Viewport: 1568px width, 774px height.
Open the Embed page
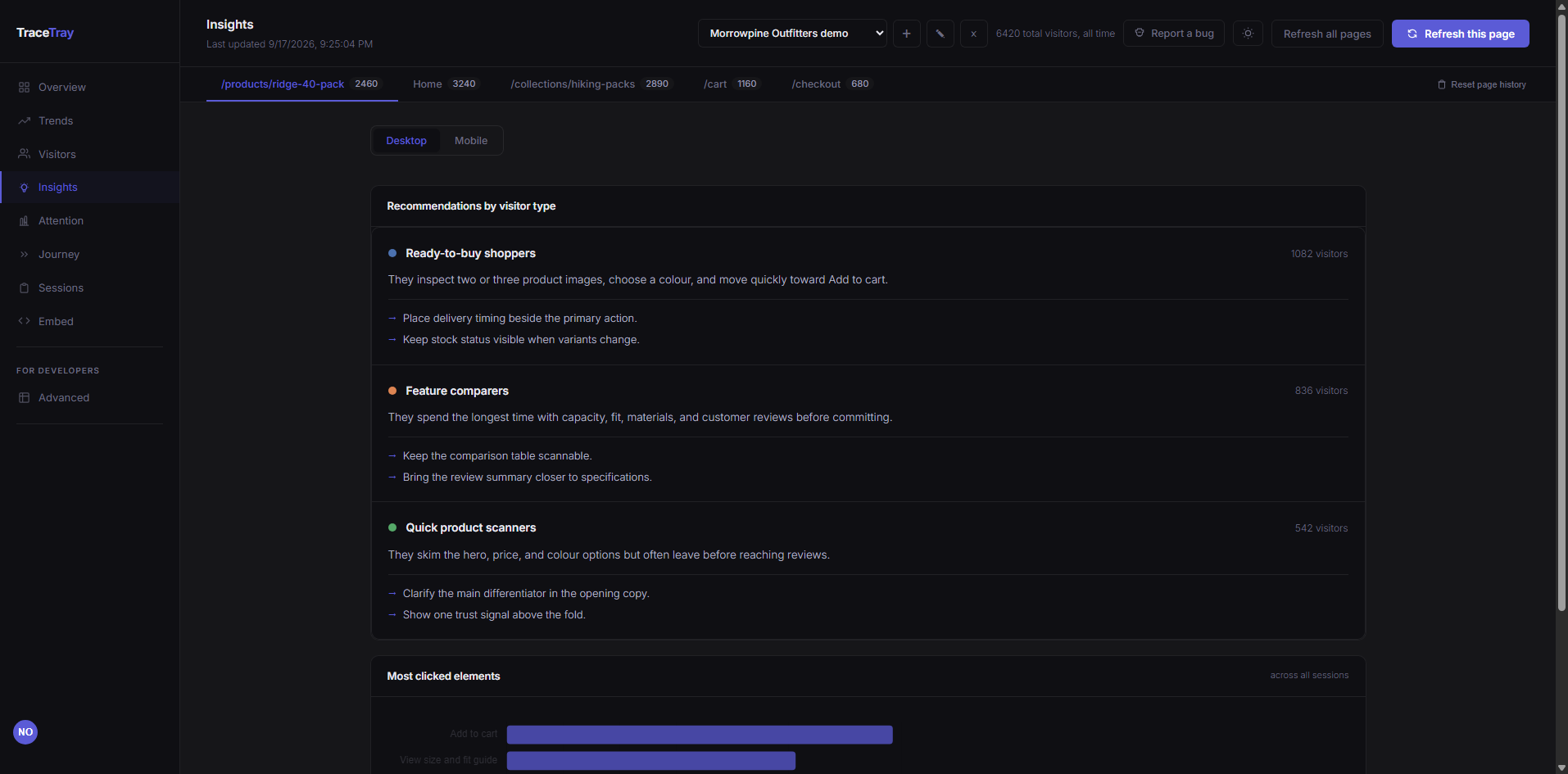pyautogui.click(x=89, y=321)
